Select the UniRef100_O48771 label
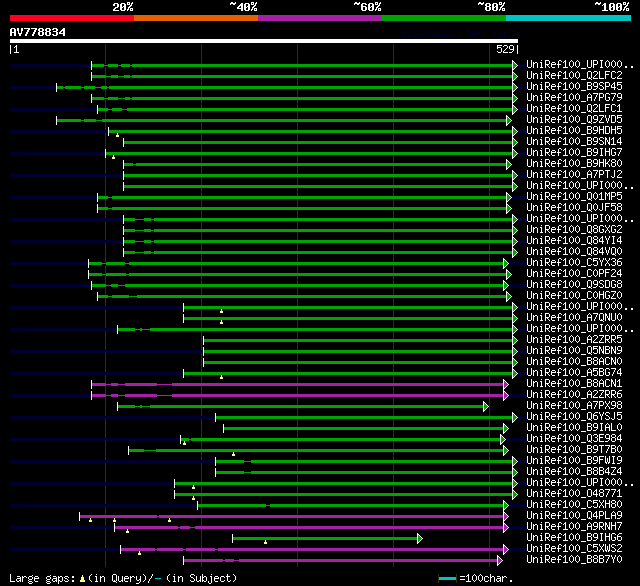Screen dimensions: 640x586 point(574,494)
